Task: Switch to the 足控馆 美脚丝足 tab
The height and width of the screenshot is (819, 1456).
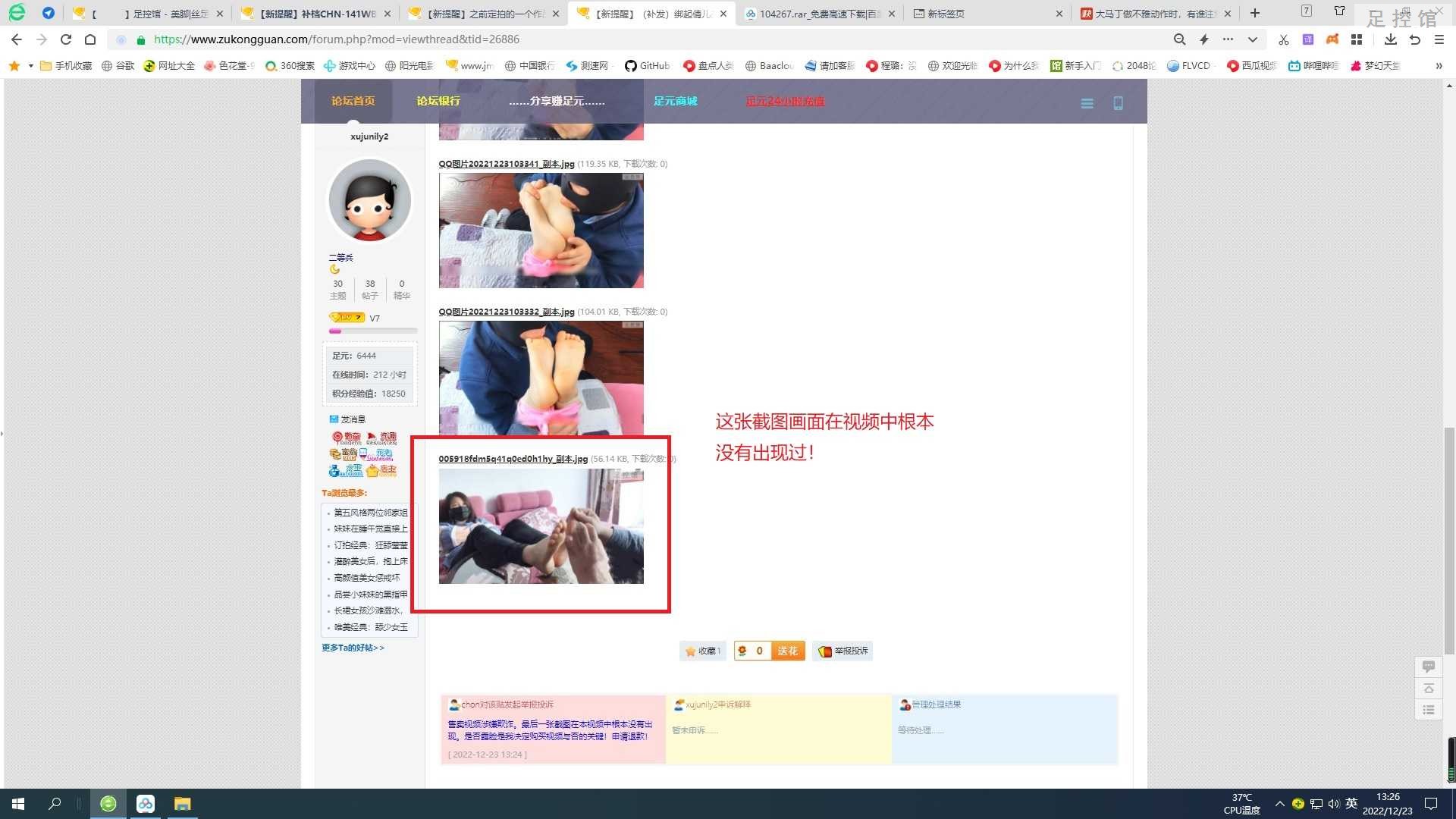Action: [x=148, y=14]
